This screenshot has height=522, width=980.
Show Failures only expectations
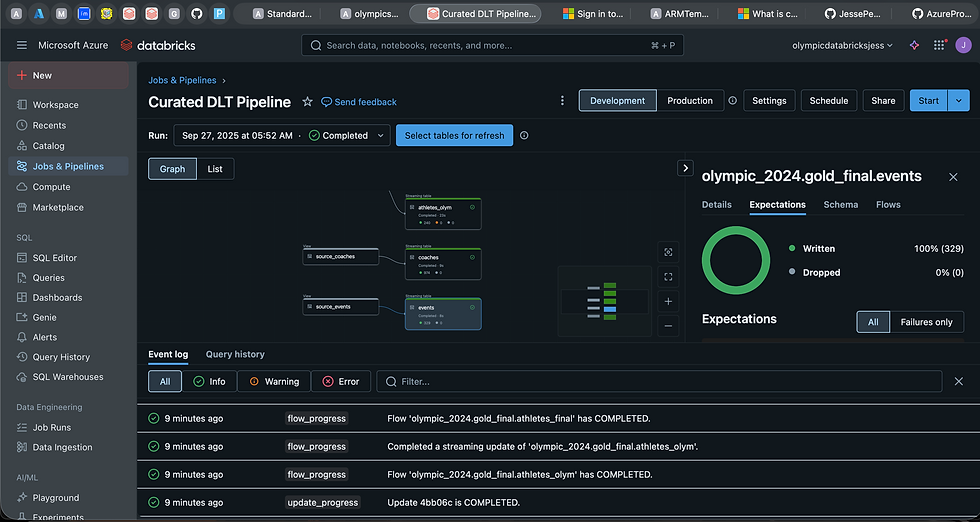926,322
